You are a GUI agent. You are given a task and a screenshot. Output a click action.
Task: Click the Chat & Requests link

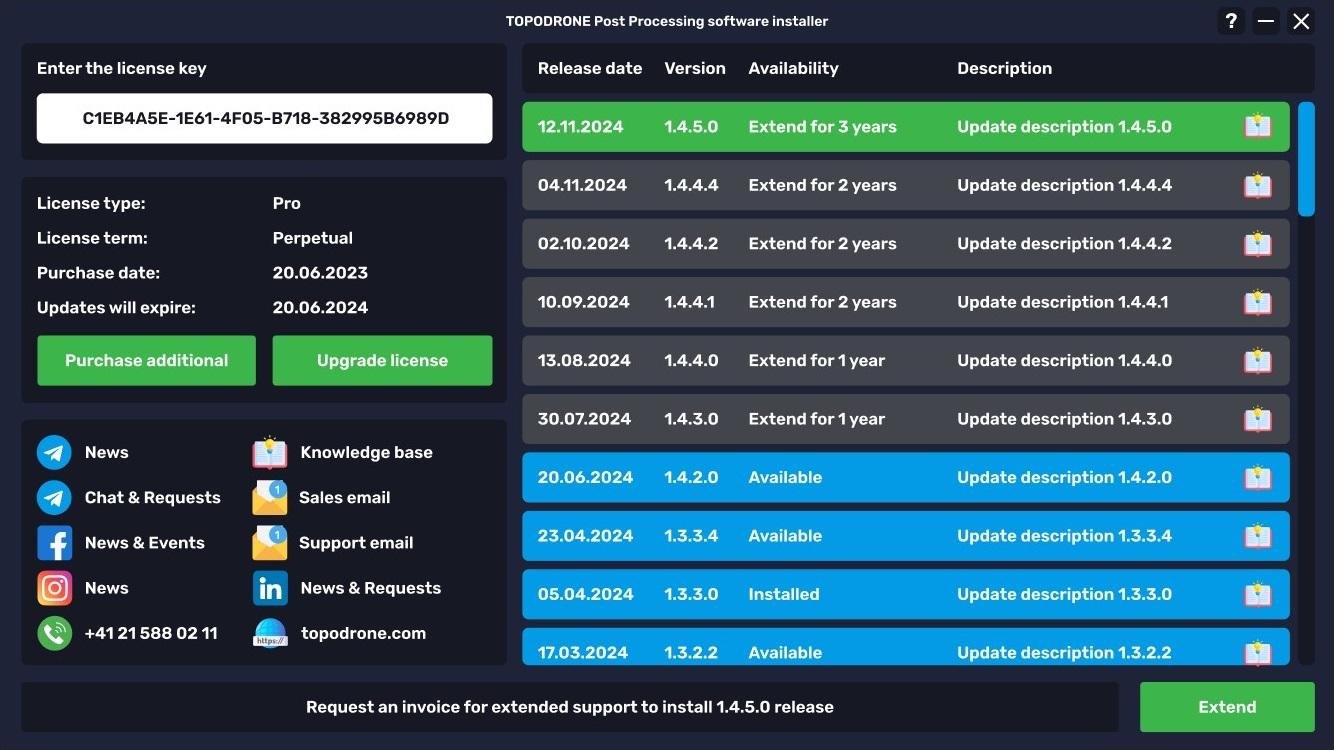click(153, 497)
